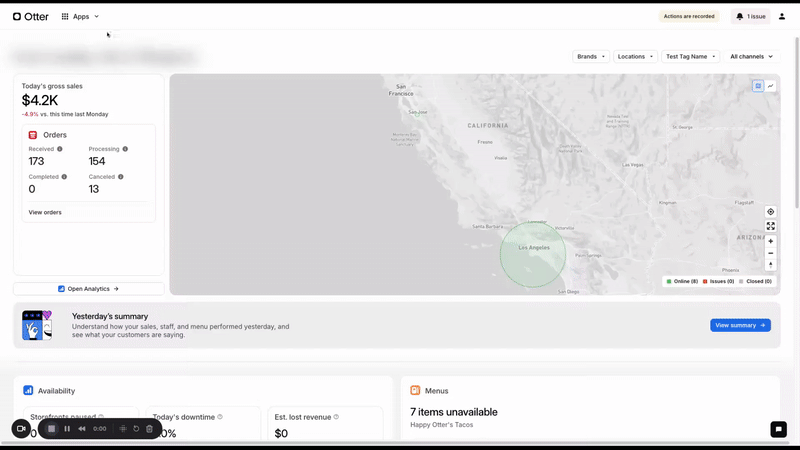
Task: Expand the Brands dropdown
Action: [x=591, y=57]
